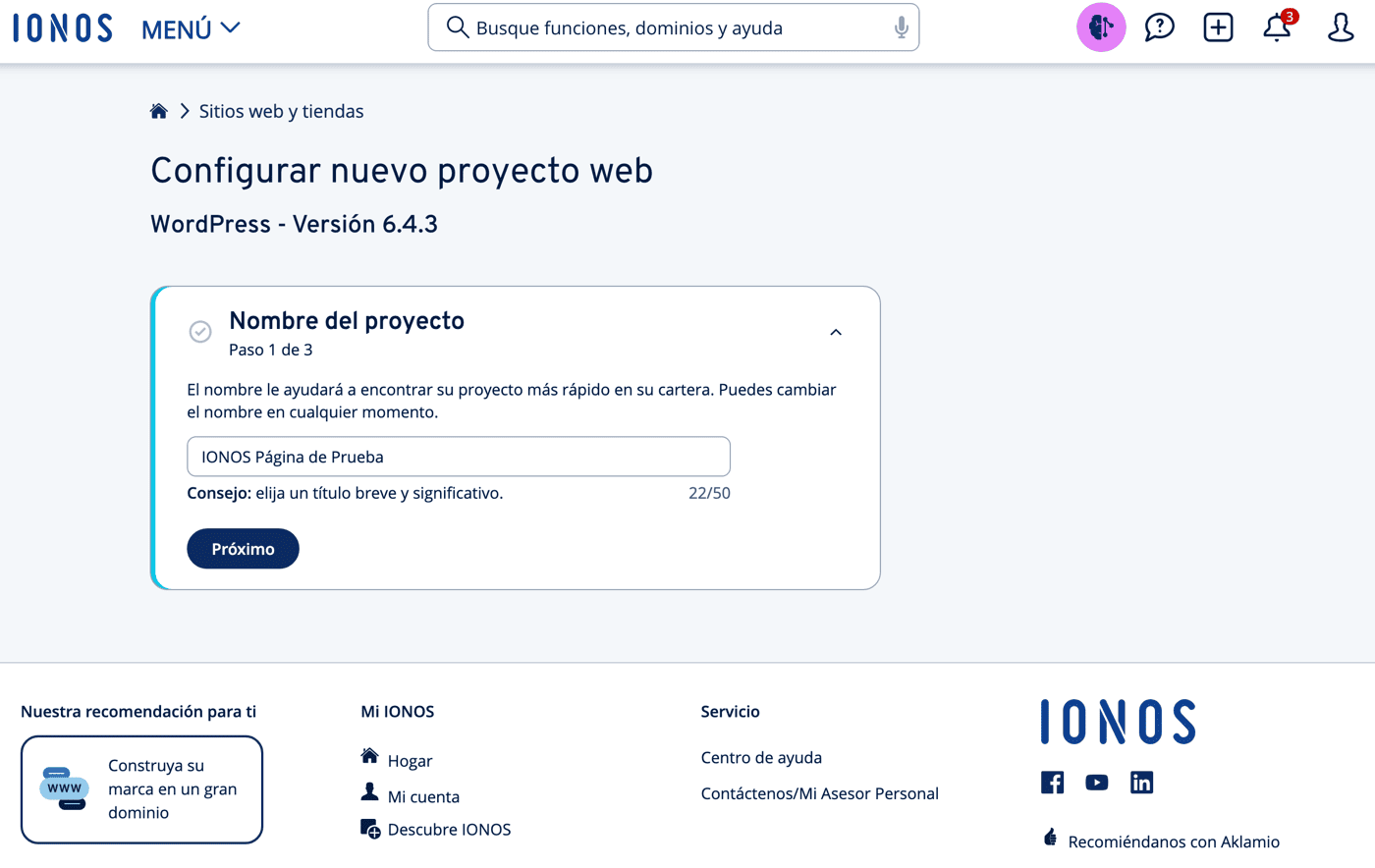
Task: Click the 'Nombre del proyecto' section title
Action: tap(347, 321)
